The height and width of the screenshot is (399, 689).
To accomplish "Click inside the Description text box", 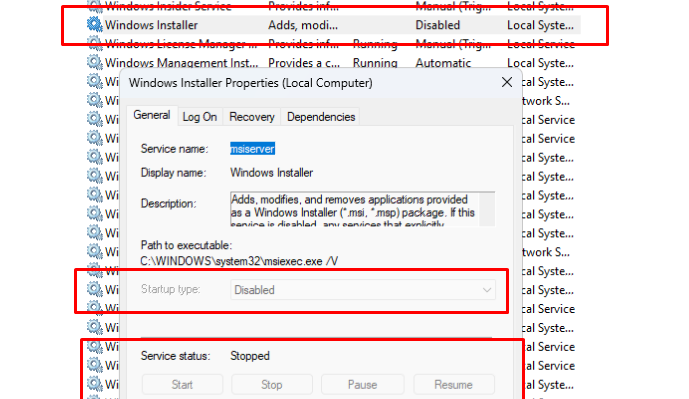I will [354, 209].
